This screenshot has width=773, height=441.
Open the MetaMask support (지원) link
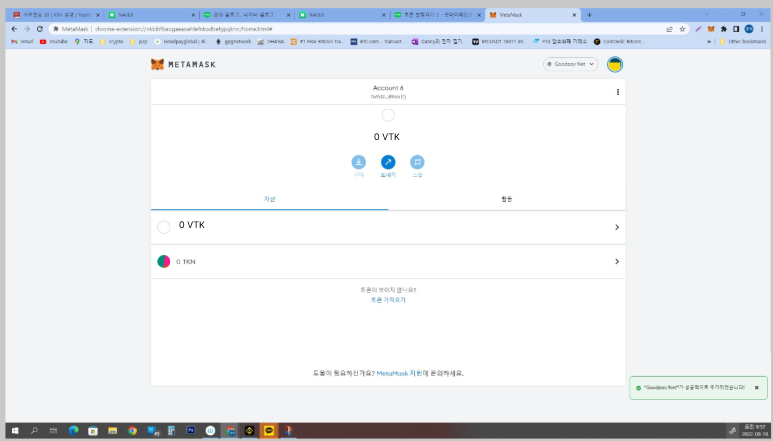(x=410, y=373)
